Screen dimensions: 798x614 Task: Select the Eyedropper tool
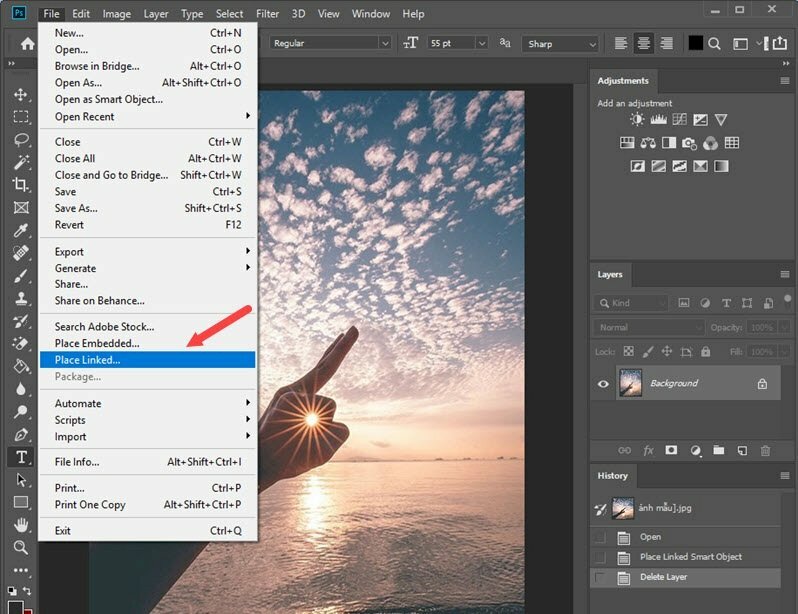pyautogui.click(x=20, y=230)
